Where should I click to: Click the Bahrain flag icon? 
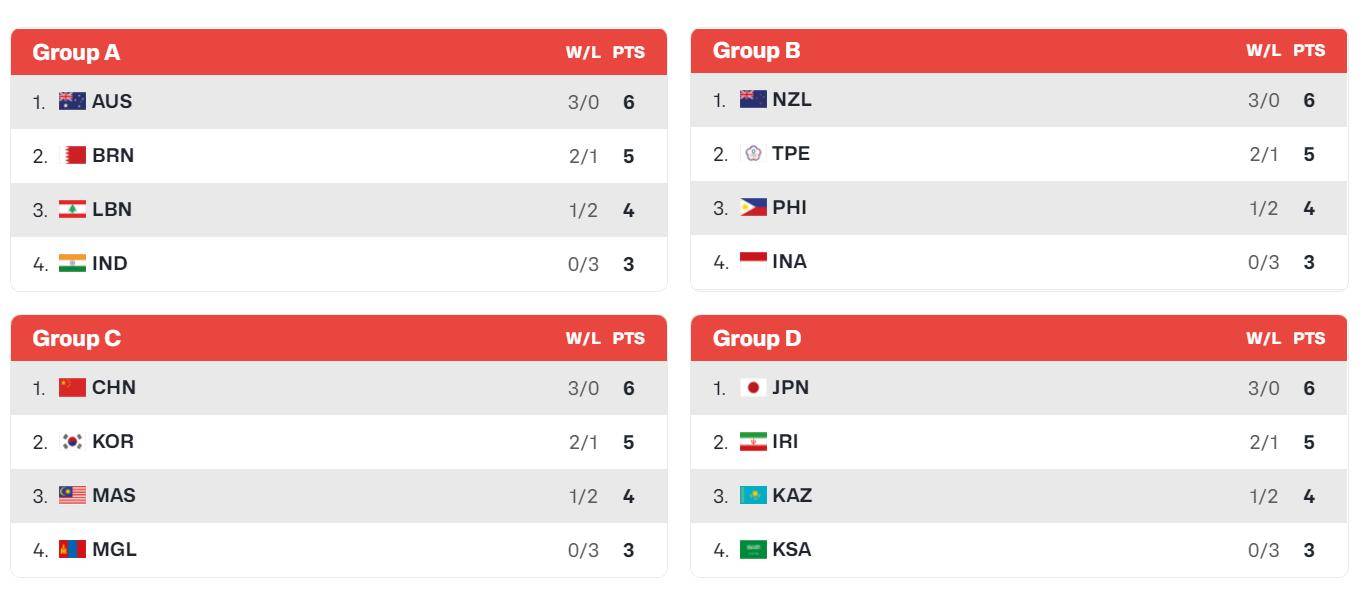(72, 156)
